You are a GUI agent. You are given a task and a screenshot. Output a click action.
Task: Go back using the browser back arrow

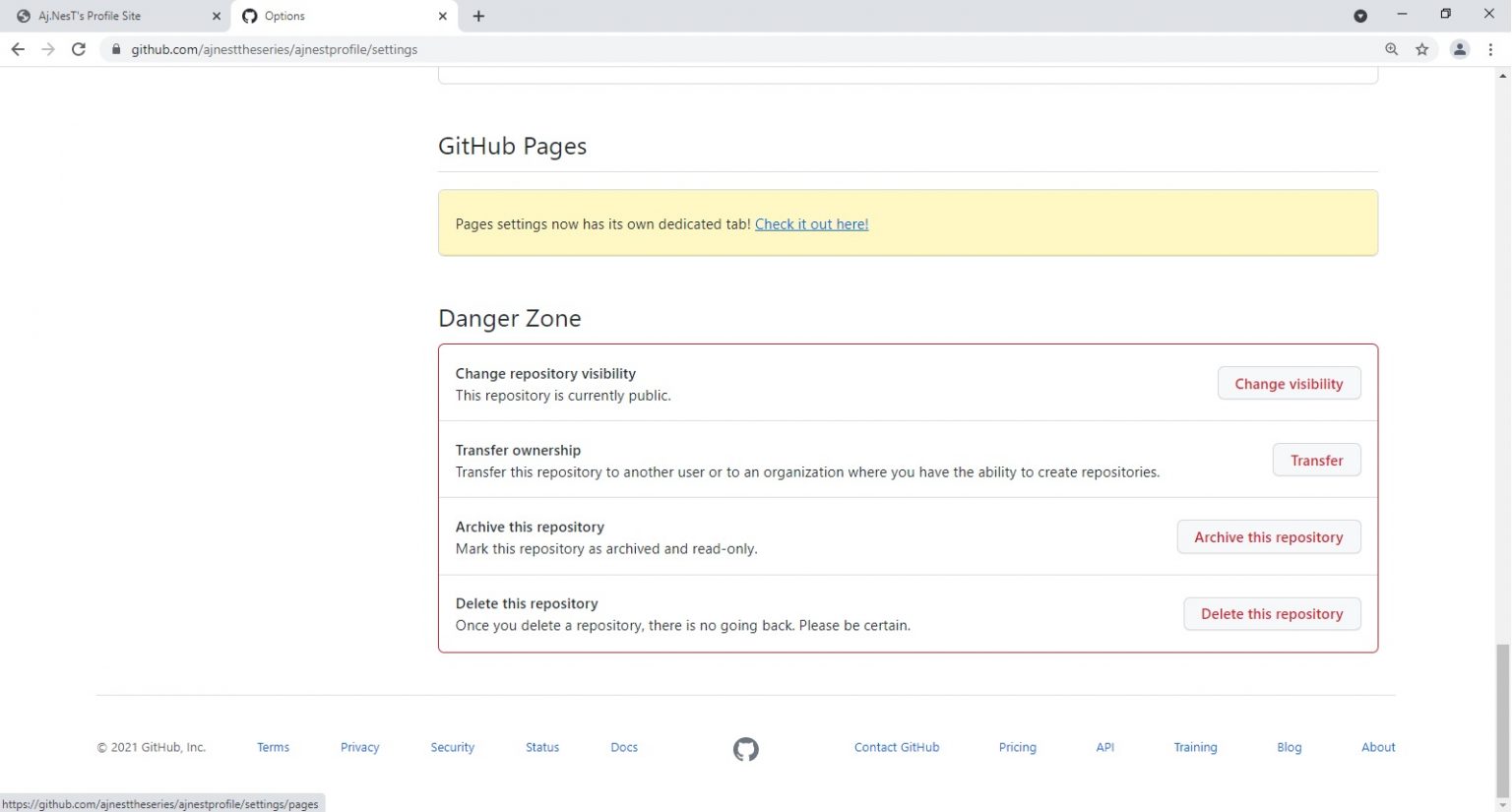coord(18,49)
